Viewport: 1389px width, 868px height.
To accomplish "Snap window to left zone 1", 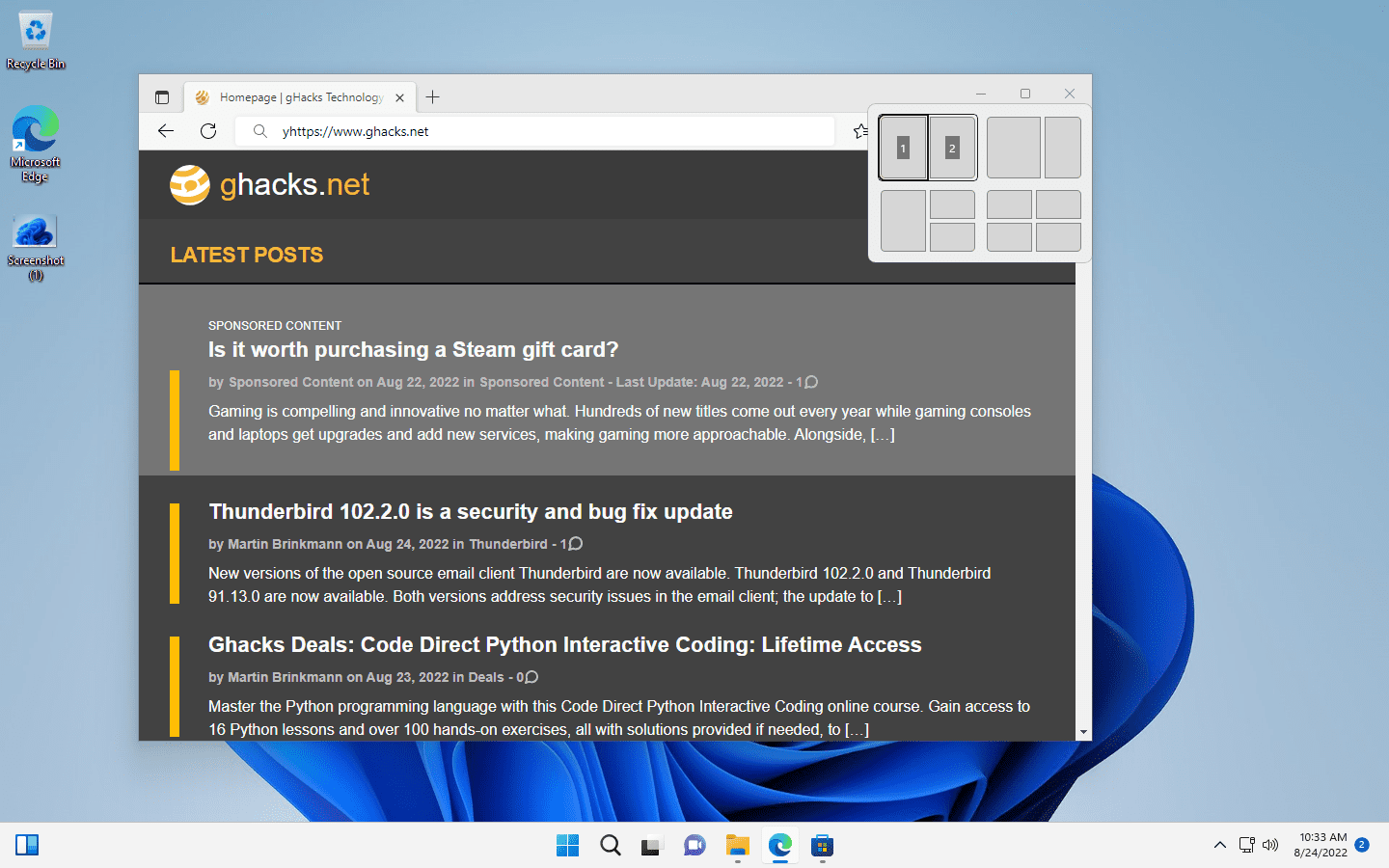I will coord(903,147).
